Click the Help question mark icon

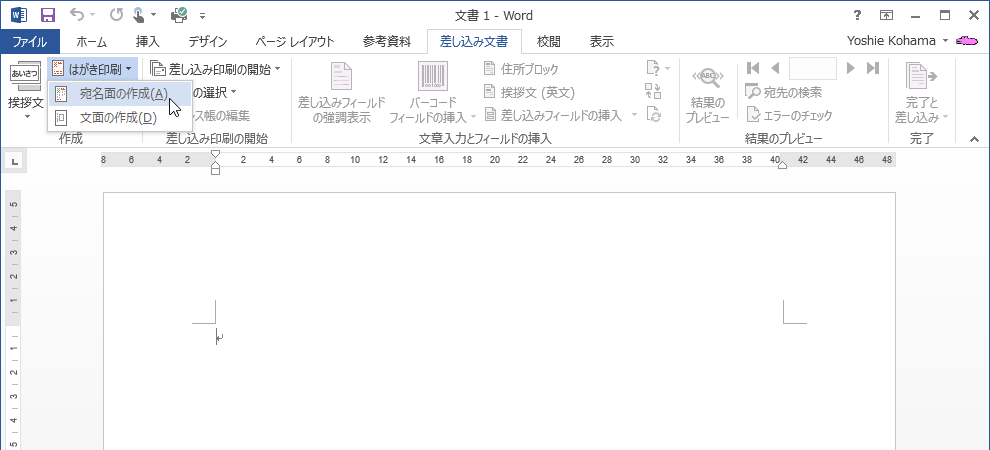tap(857, 15)
